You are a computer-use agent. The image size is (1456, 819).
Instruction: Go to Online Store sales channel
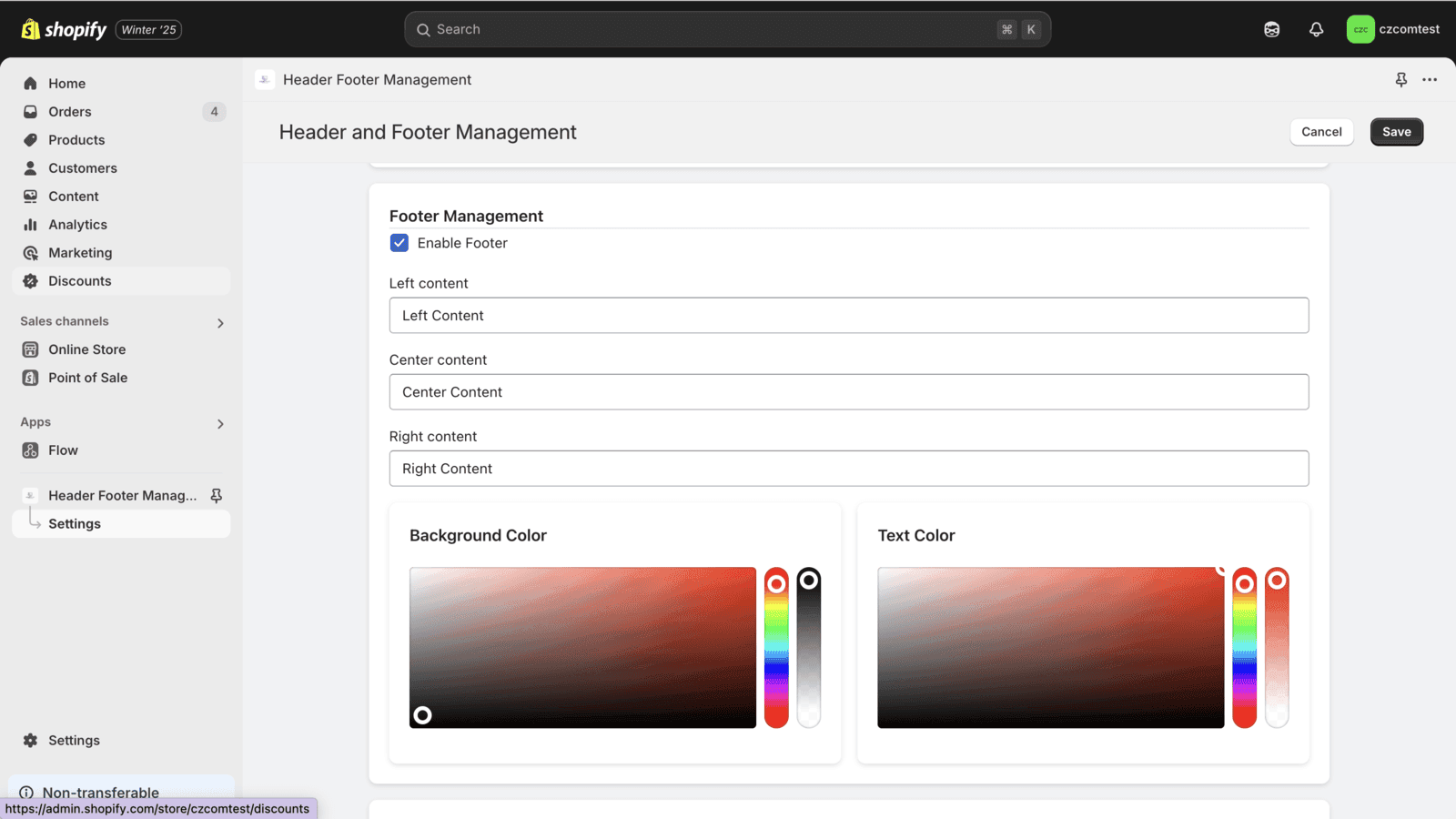coord(86,349)
